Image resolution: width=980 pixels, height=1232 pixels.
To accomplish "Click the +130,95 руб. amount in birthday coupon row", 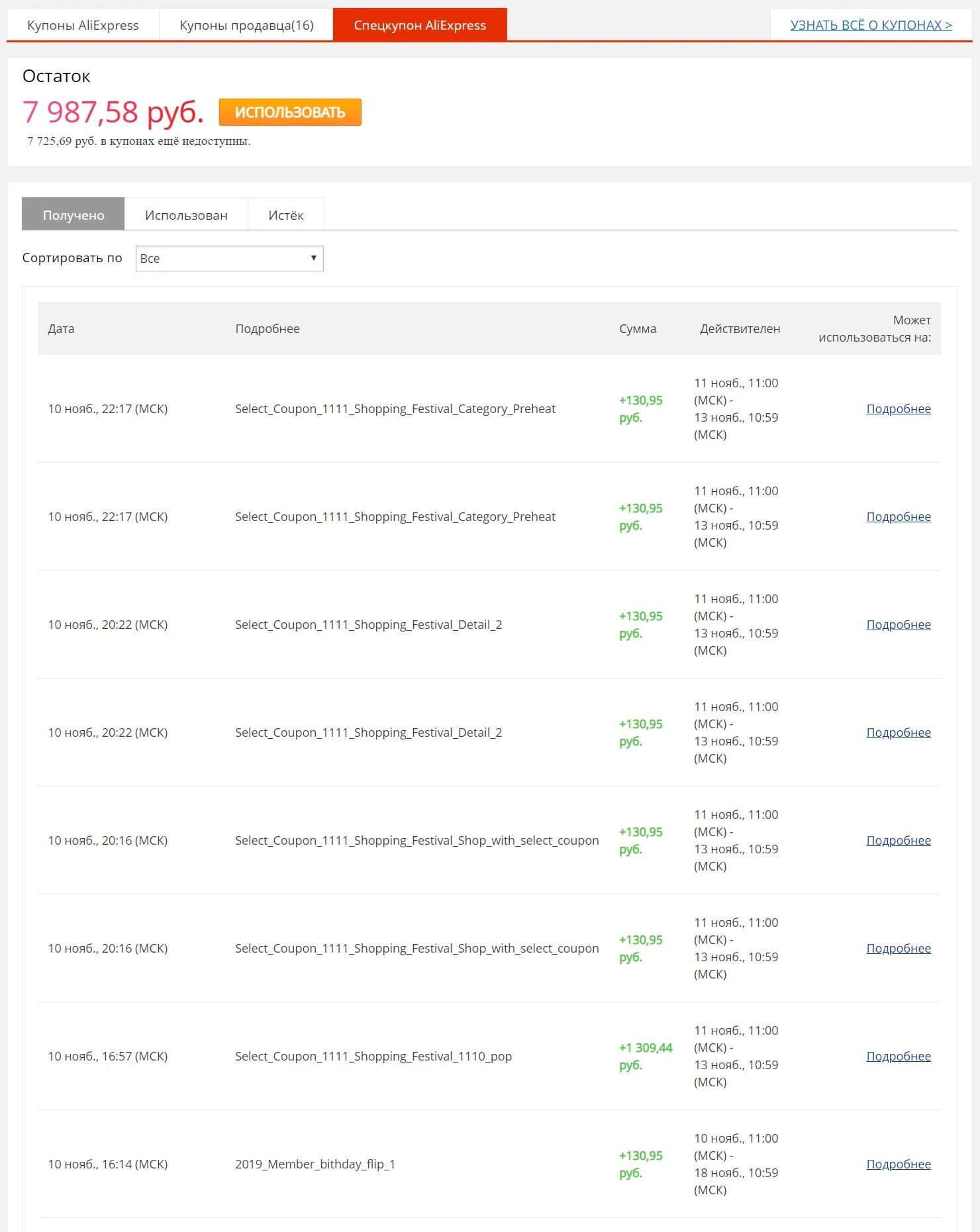I will tap(641, 1164).
